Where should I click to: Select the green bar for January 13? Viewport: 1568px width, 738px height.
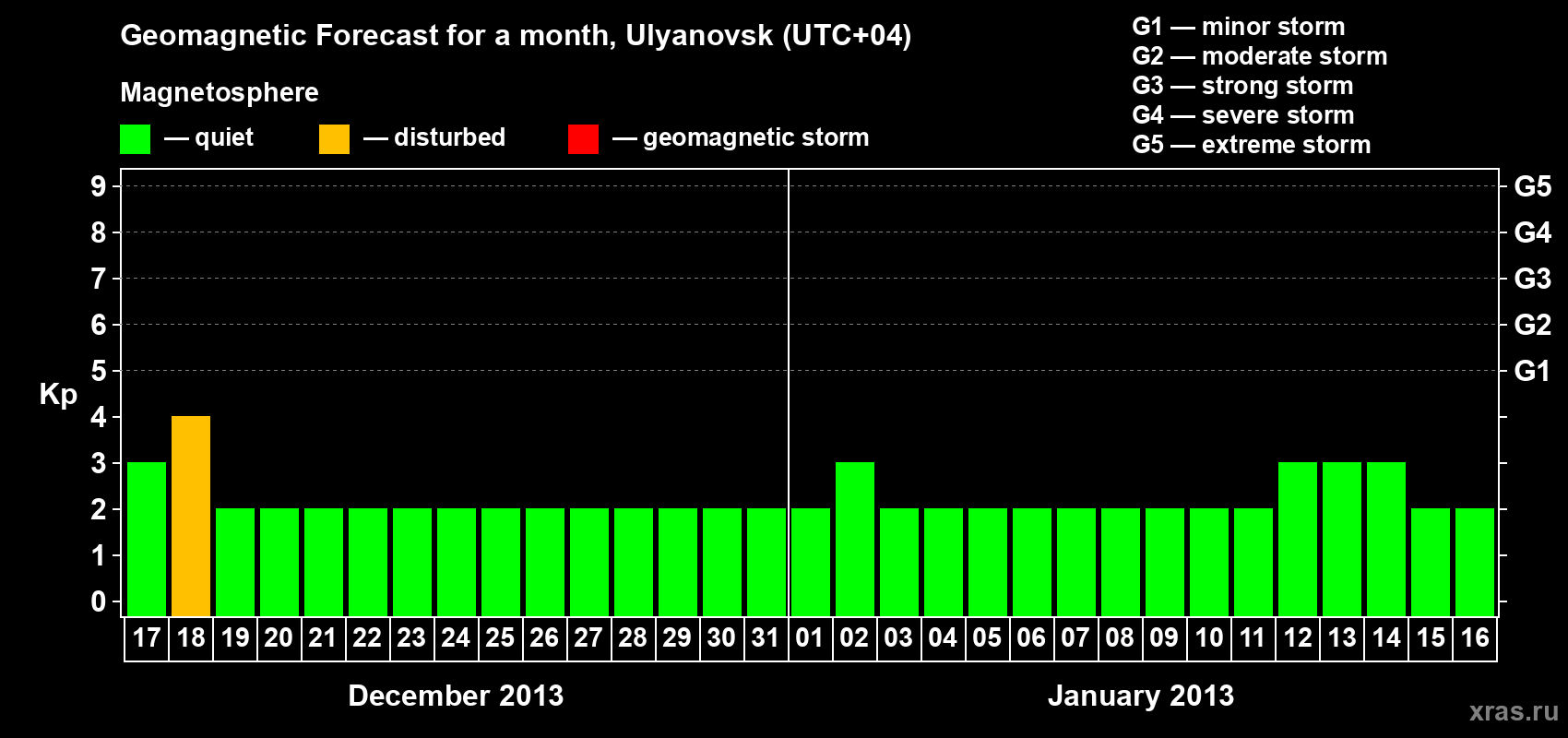pyautogui.click(x=1342, y=539)
